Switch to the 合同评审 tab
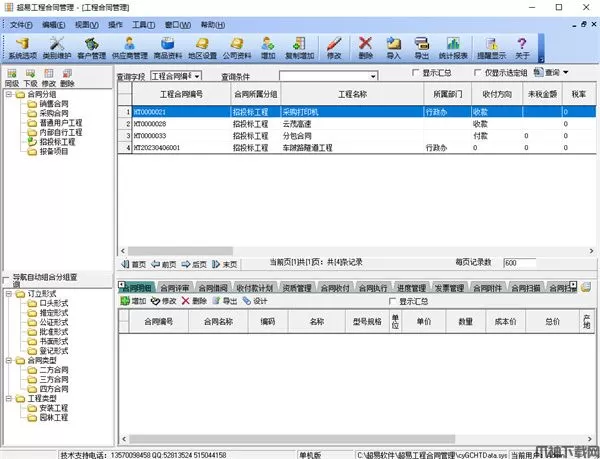 coord(175,288)
